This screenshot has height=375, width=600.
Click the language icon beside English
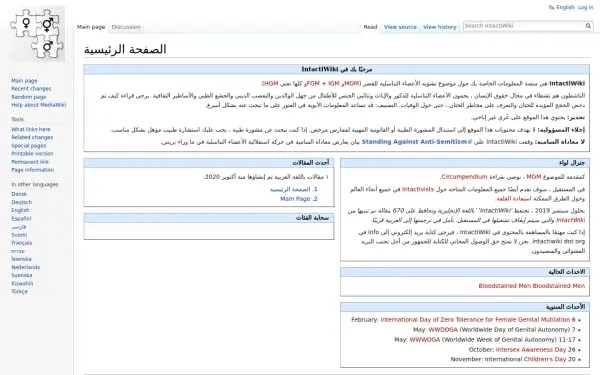pyautogui.click(x=551, y=7)
